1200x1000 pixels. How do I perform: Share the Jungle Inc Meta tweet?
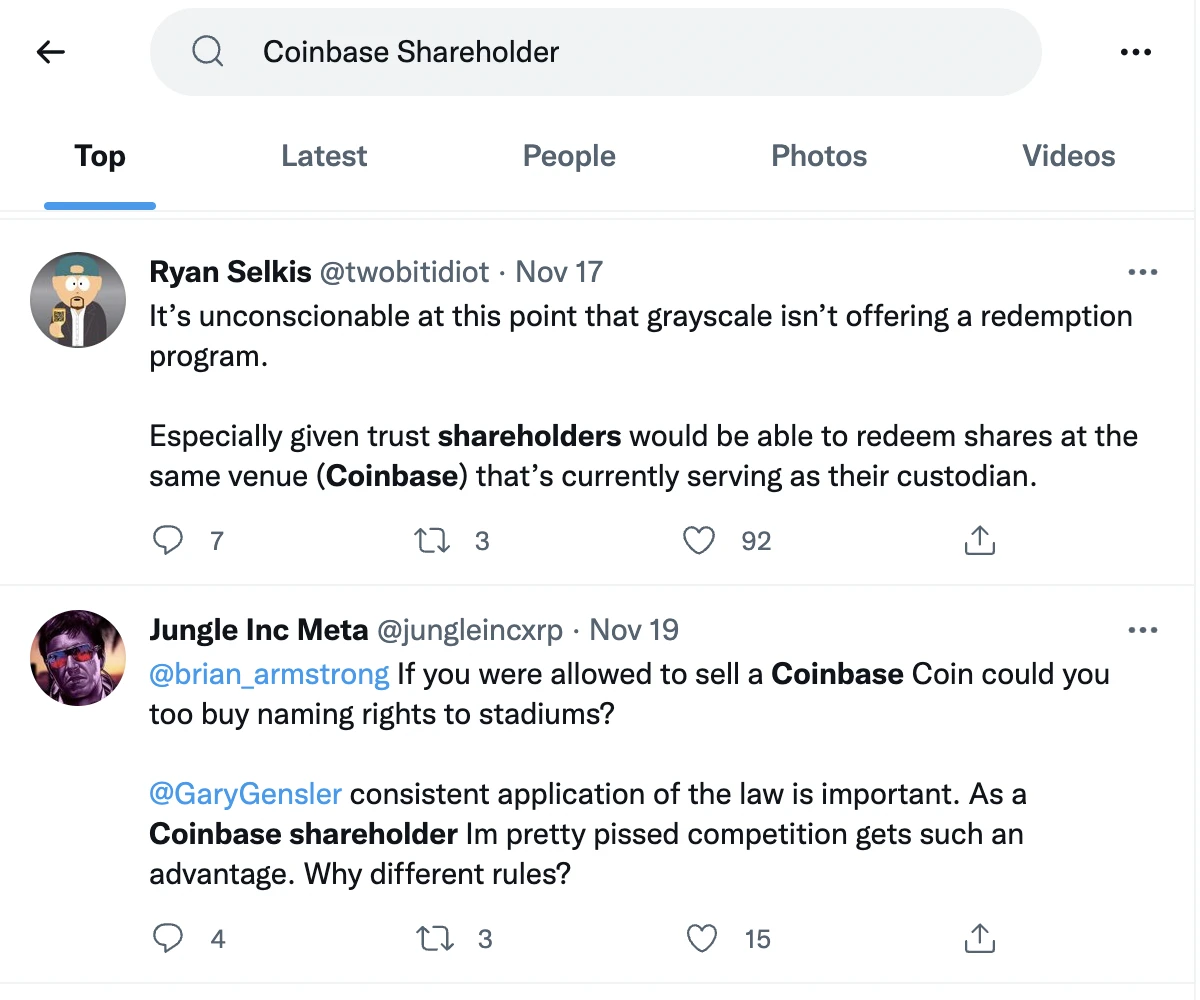pos(979,939)
